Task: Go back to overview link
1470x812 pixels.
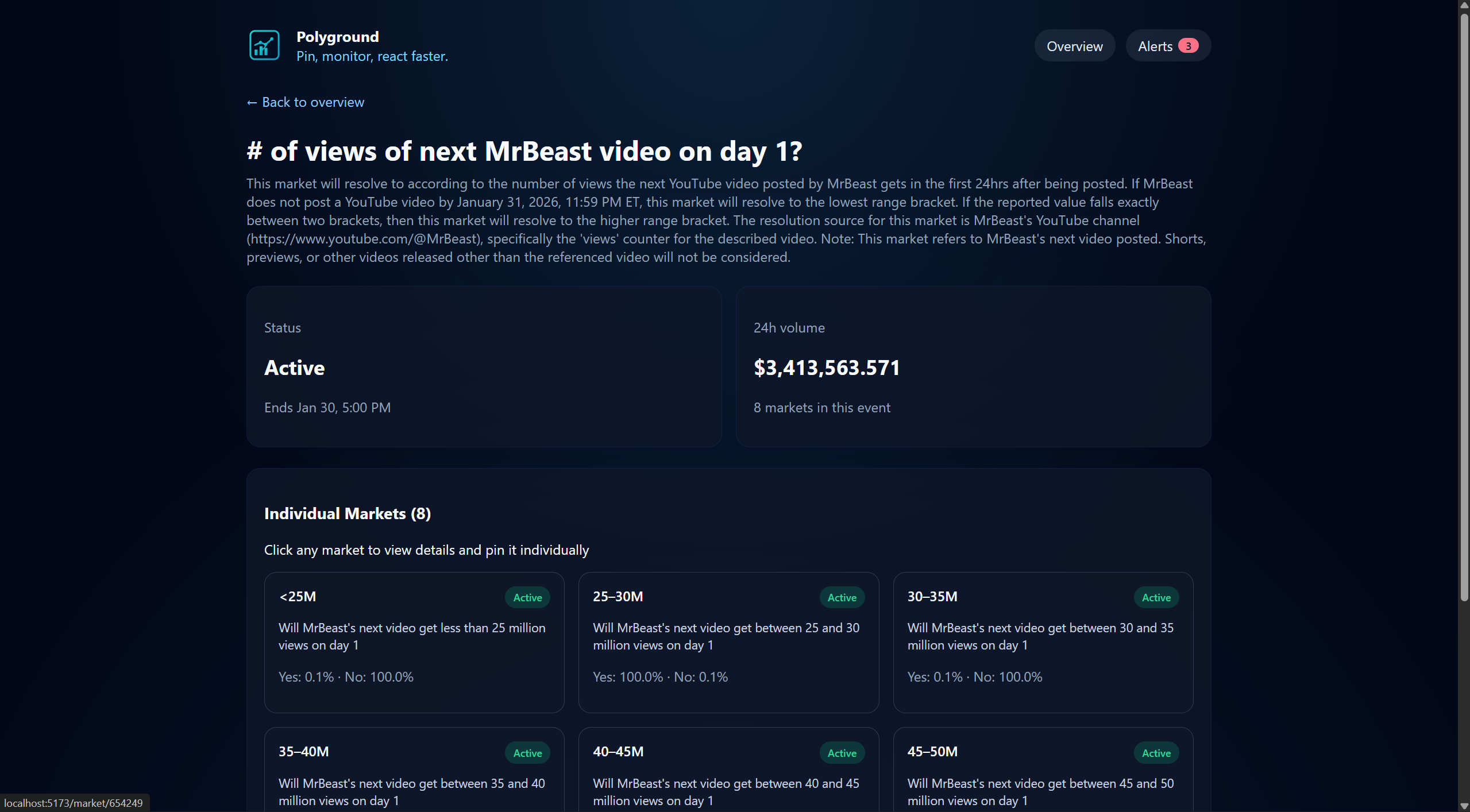Action: click(306, 102)
